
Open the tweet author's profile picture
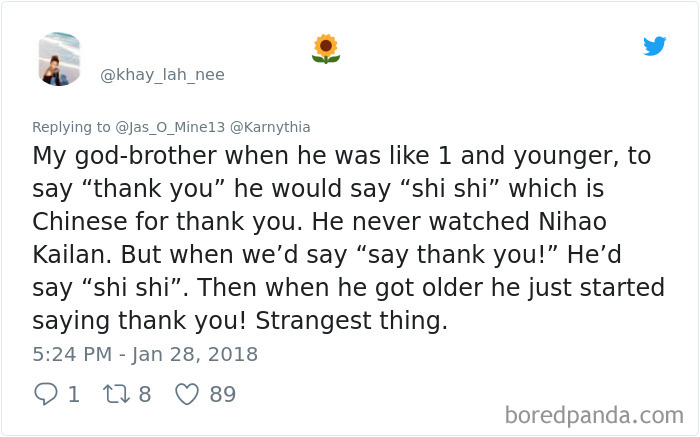coord(60,59)
